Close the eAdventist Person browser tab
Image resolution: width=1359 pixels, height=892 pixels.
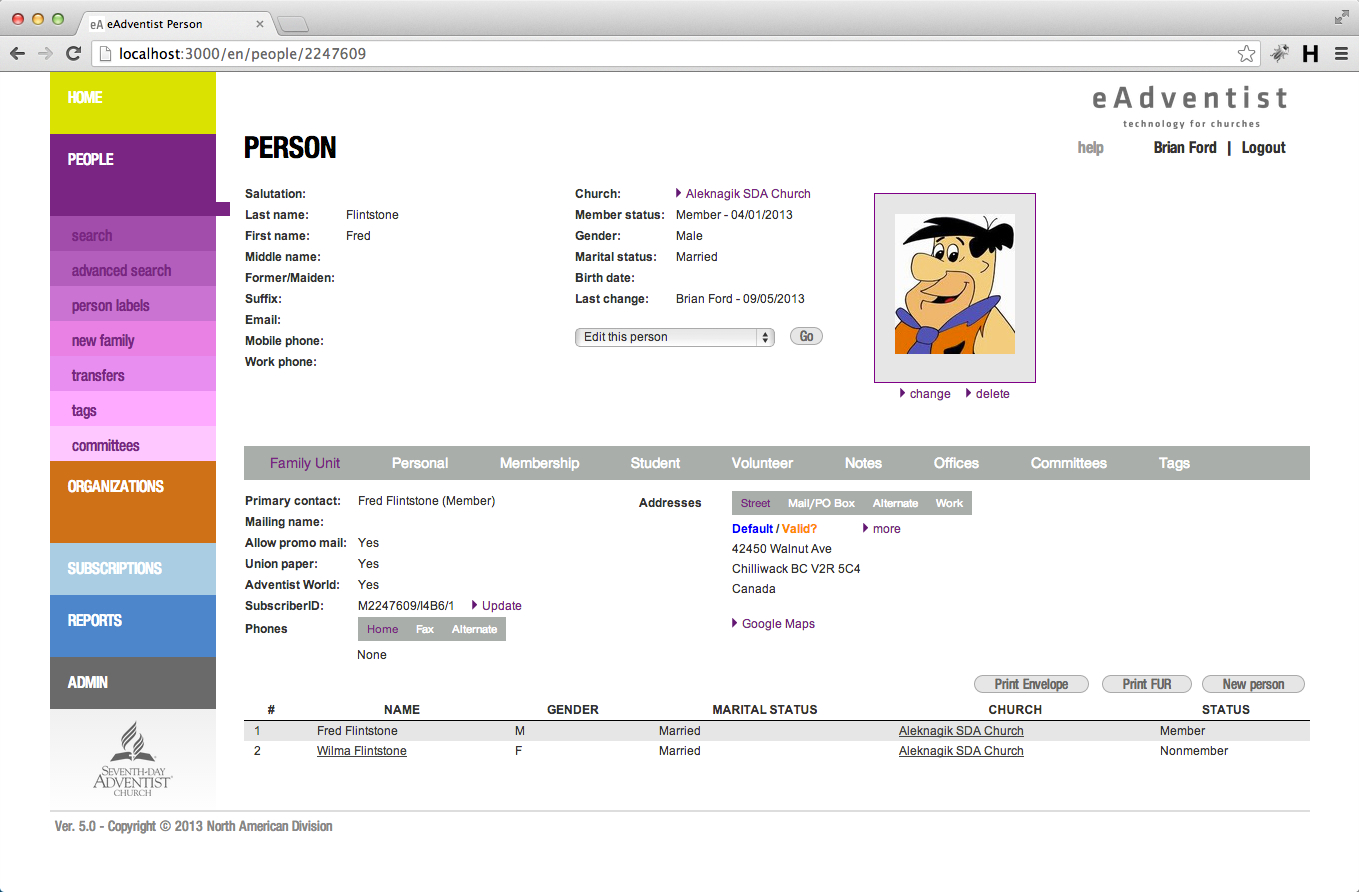click(261, 23)
